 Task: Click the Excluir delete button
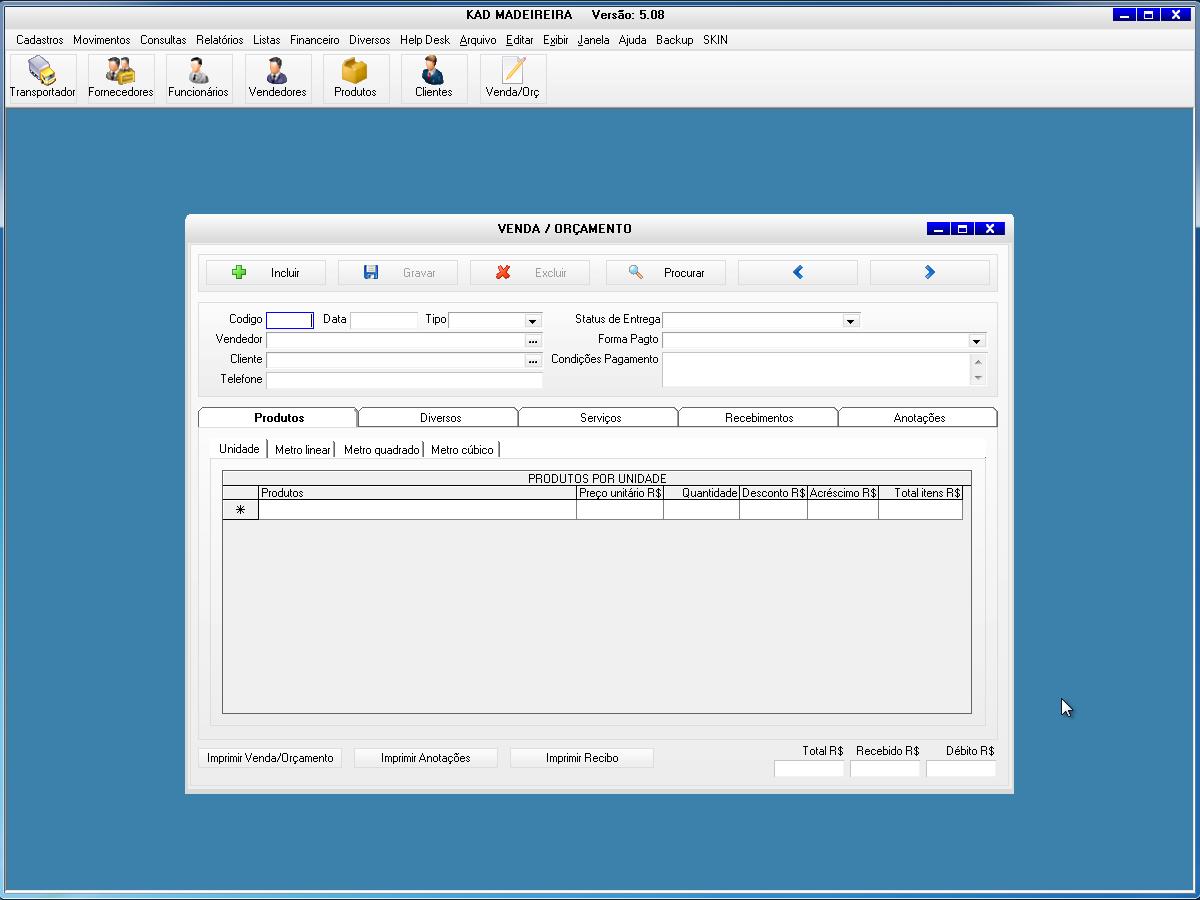tap(530, 272)
